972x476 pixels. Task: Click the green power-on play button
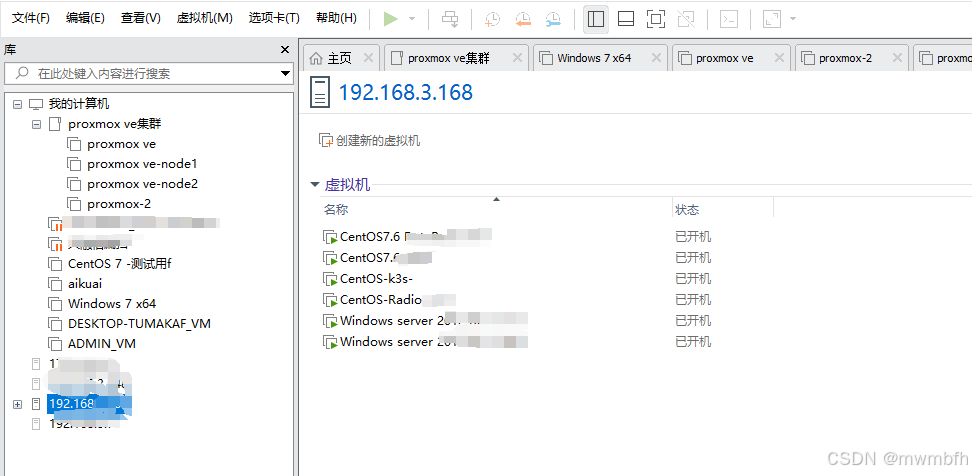(391, 19)
